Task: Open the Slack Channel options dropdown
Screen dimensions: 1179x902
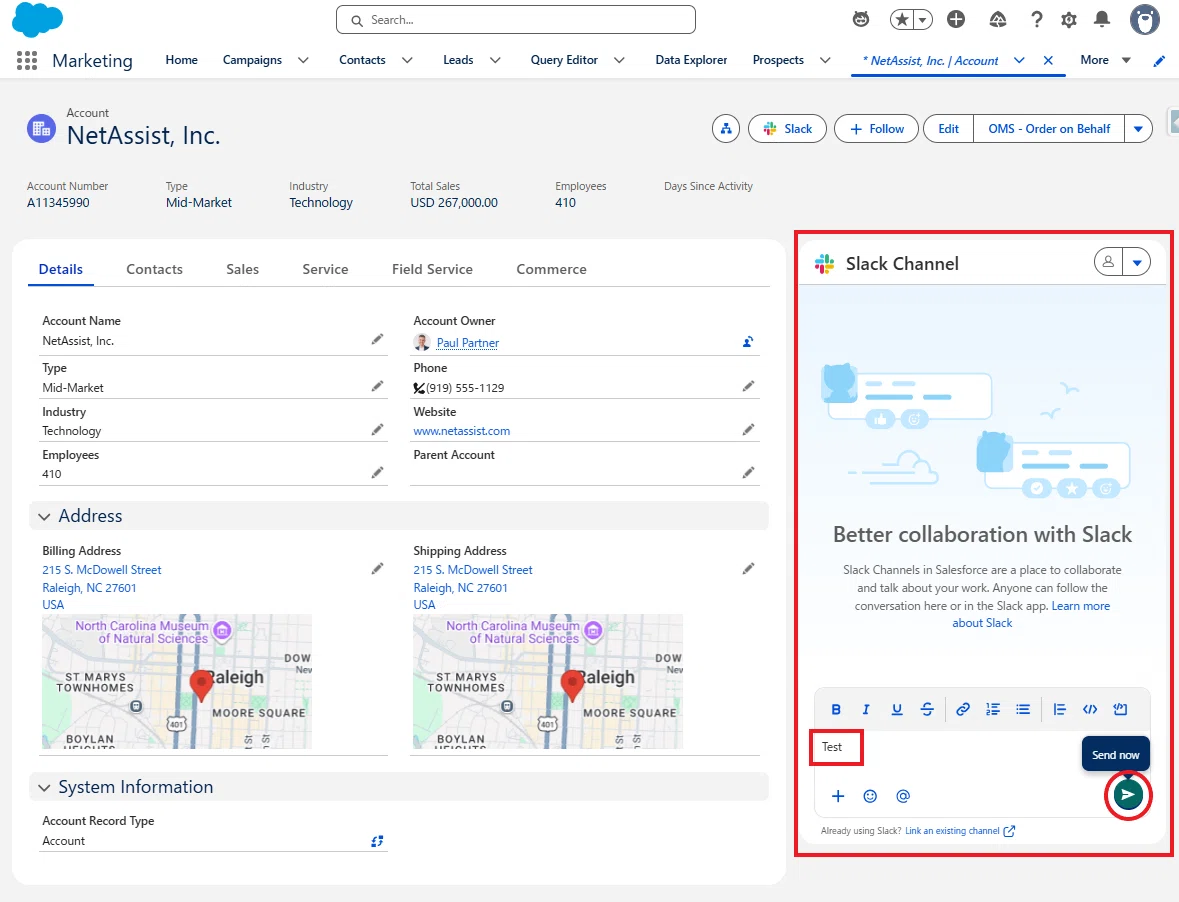Action: [x=1137, y=262]
